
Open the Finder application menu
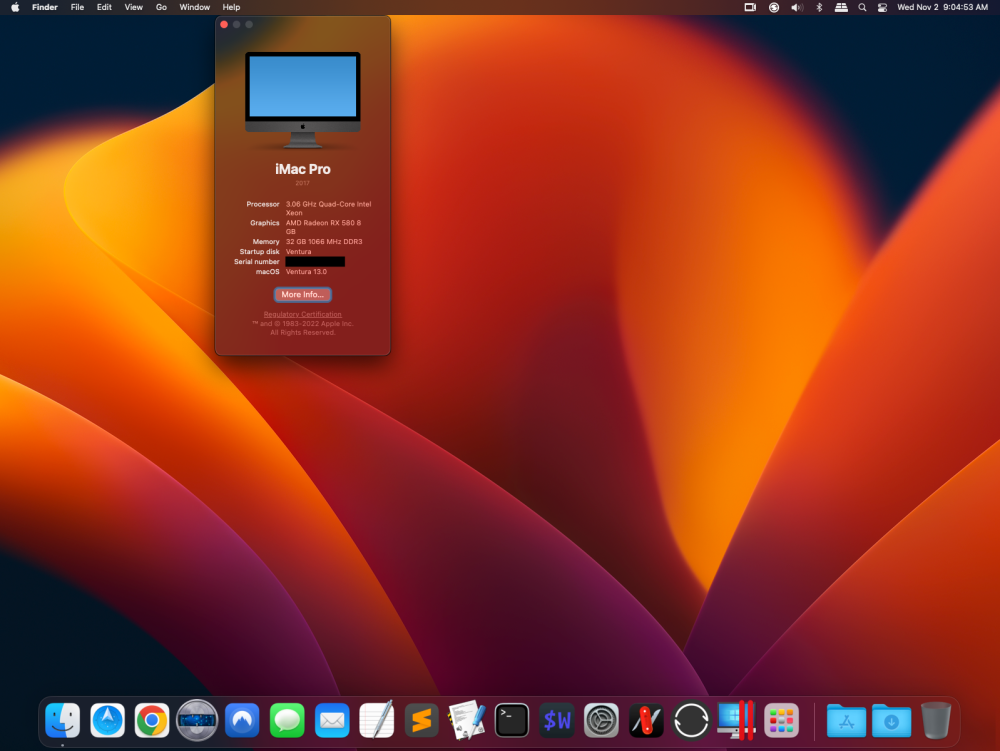point(45,7)
